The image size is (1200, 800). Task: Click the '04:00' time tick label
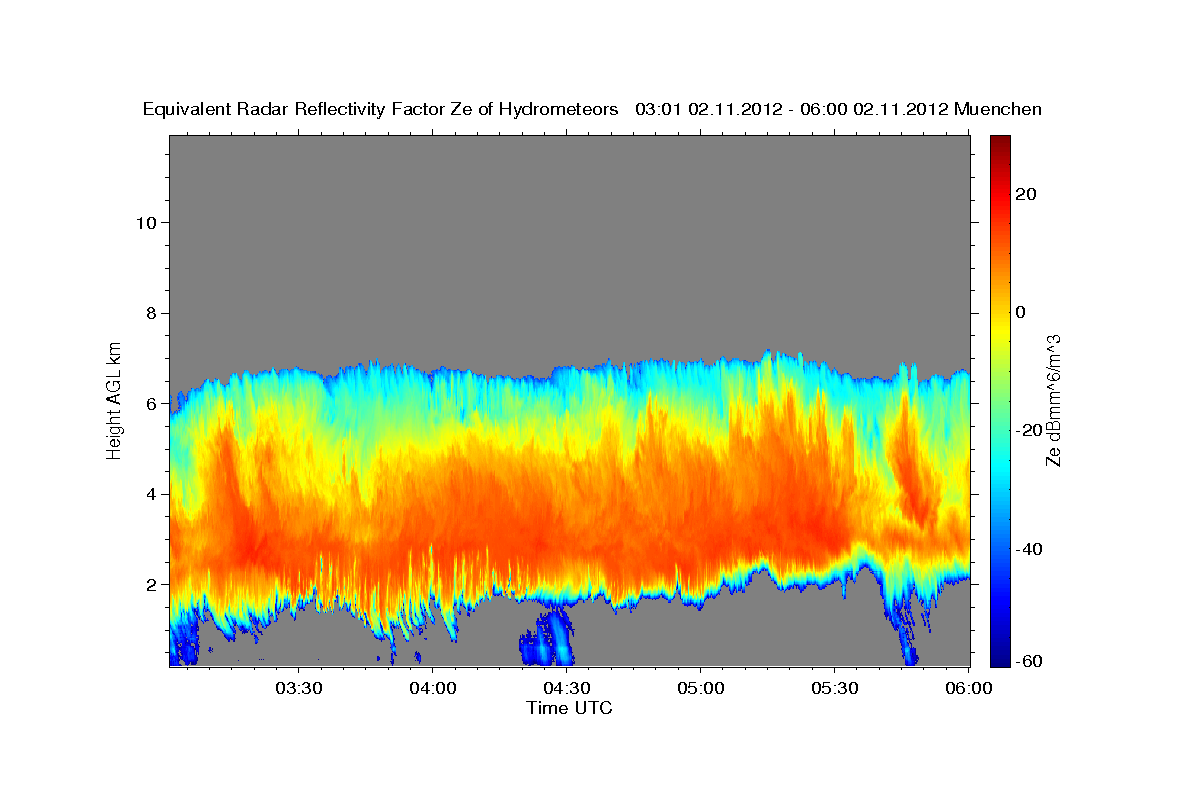432,688
